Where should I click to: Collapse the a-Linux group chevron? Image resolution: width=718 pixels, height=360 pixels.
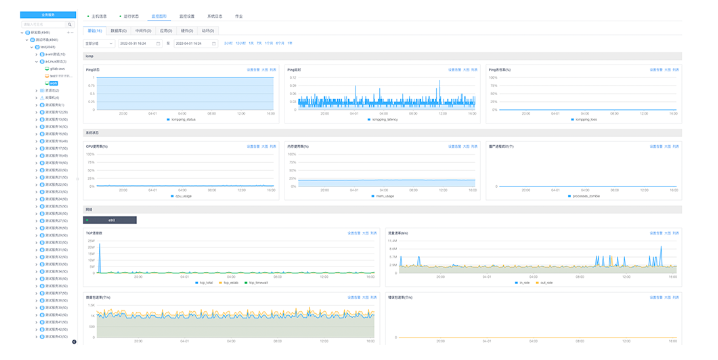tap(37, 61)
